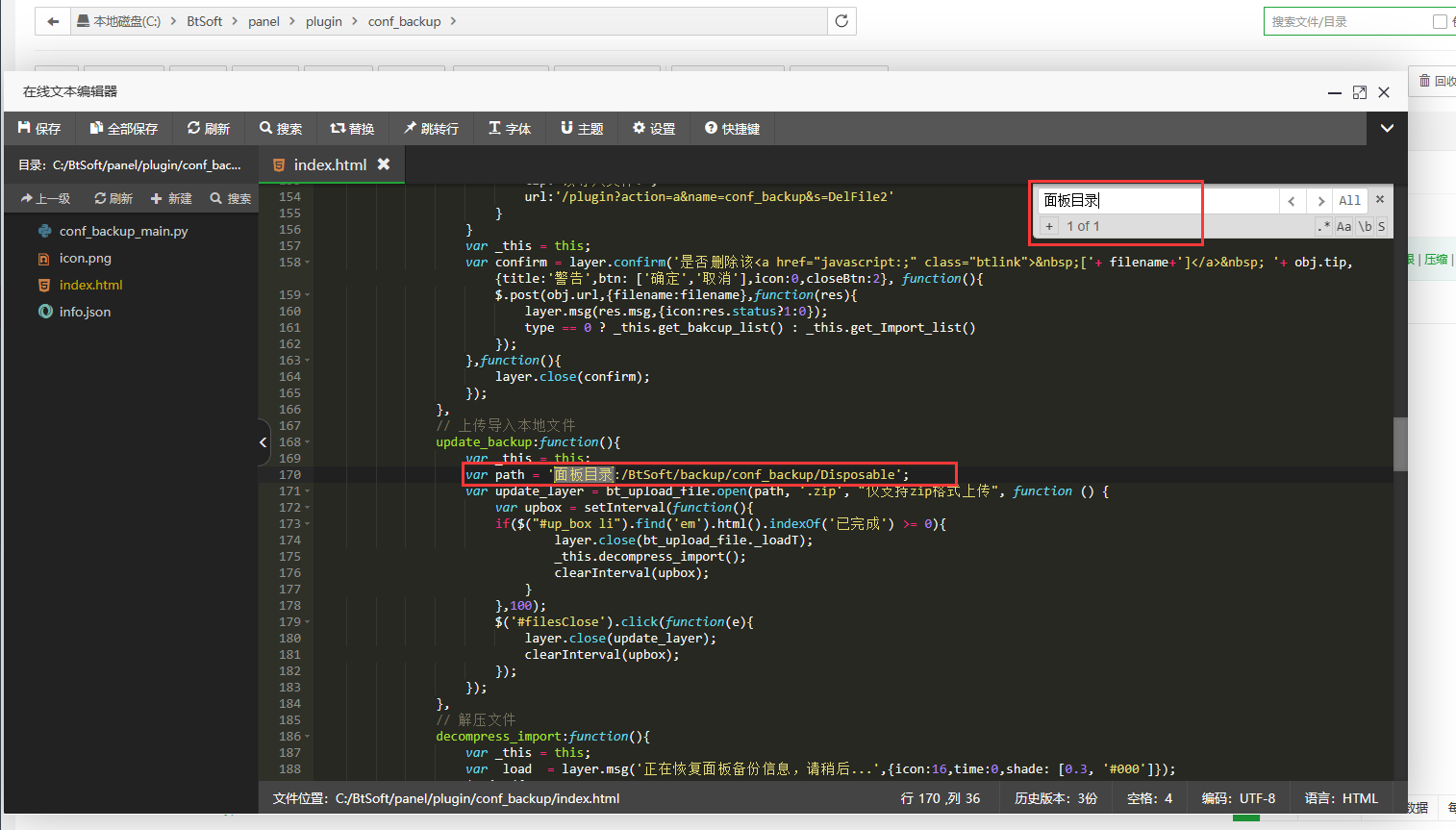Screen dimensions: 1456x830
Task: Click 本地磁盘(C:) in the breadcrumb
Action: tap(118, 21)
